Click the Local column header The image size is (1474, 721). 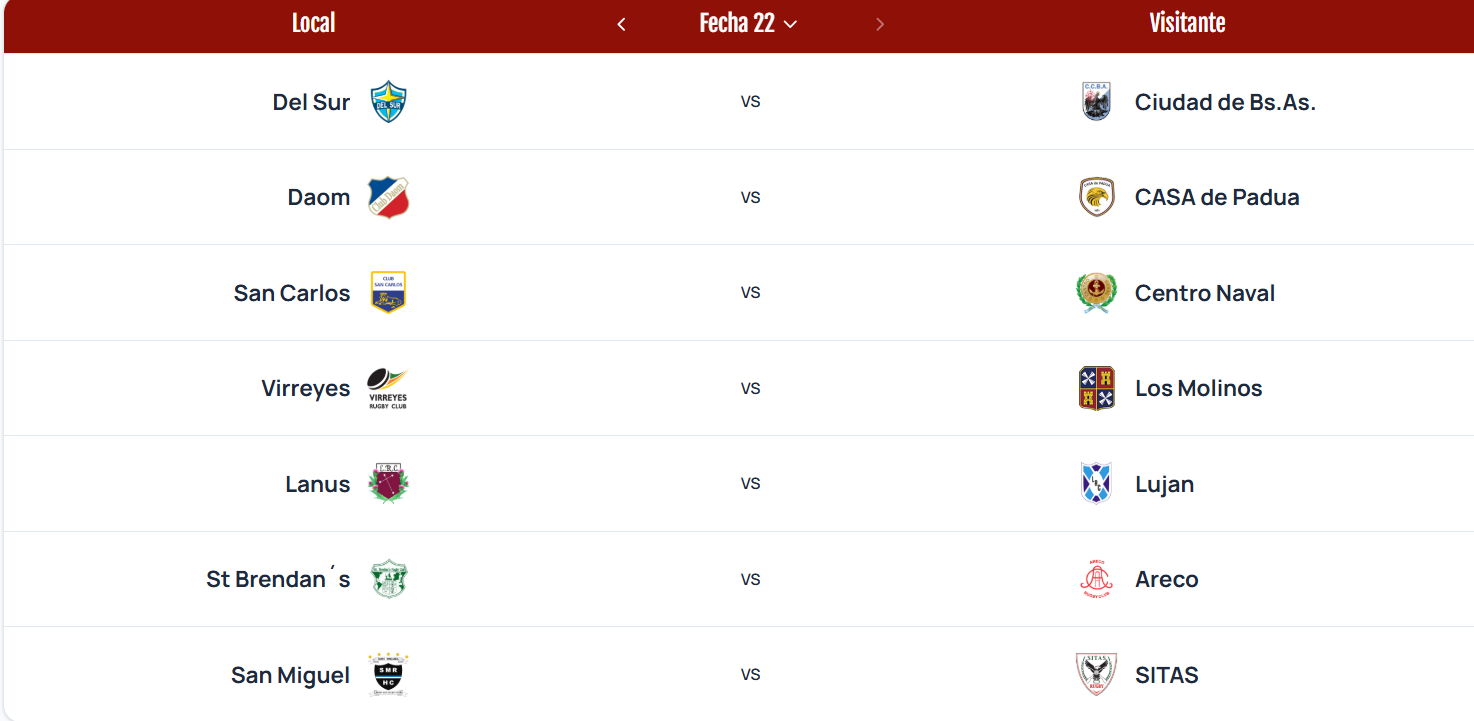pos(313,24)
